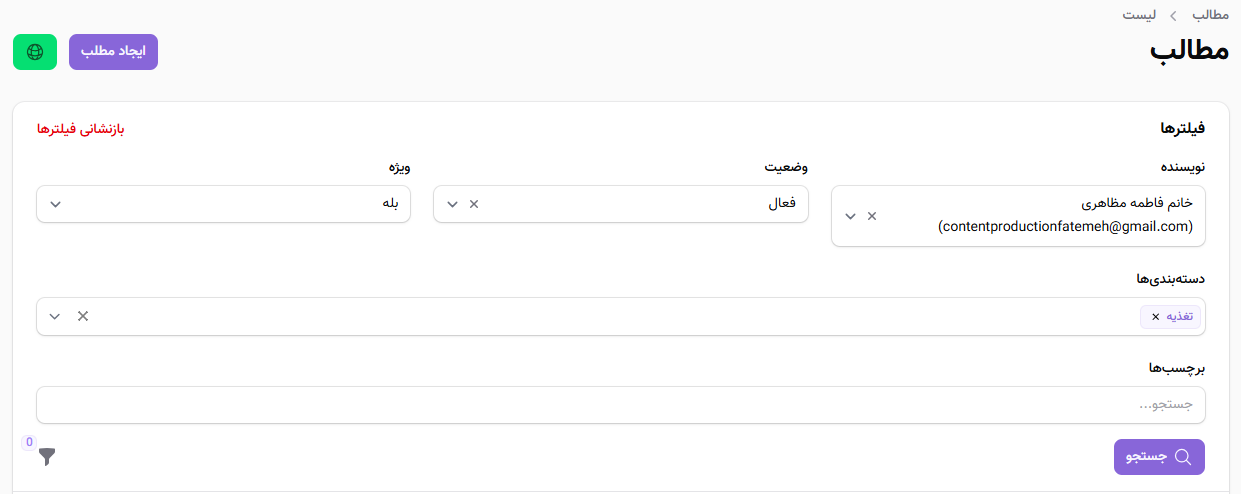This screenshot has width=1241, height=494.
Task: Remove the تغذیه category tag
Action: tap(1156, 317)
